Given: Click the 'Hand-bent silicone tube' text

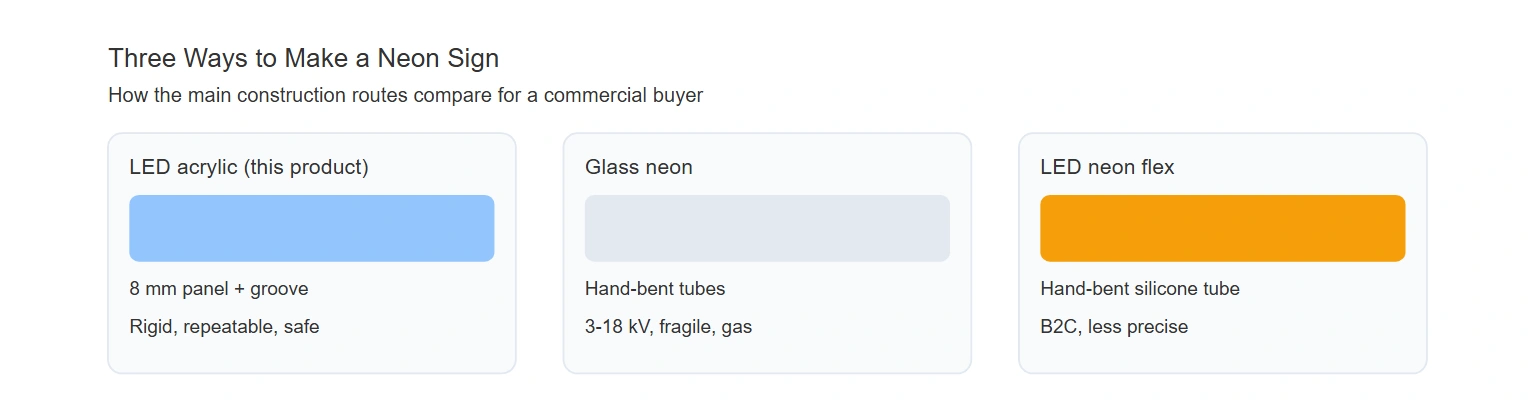Looking at the screenshot, I should pos(1140,289).
